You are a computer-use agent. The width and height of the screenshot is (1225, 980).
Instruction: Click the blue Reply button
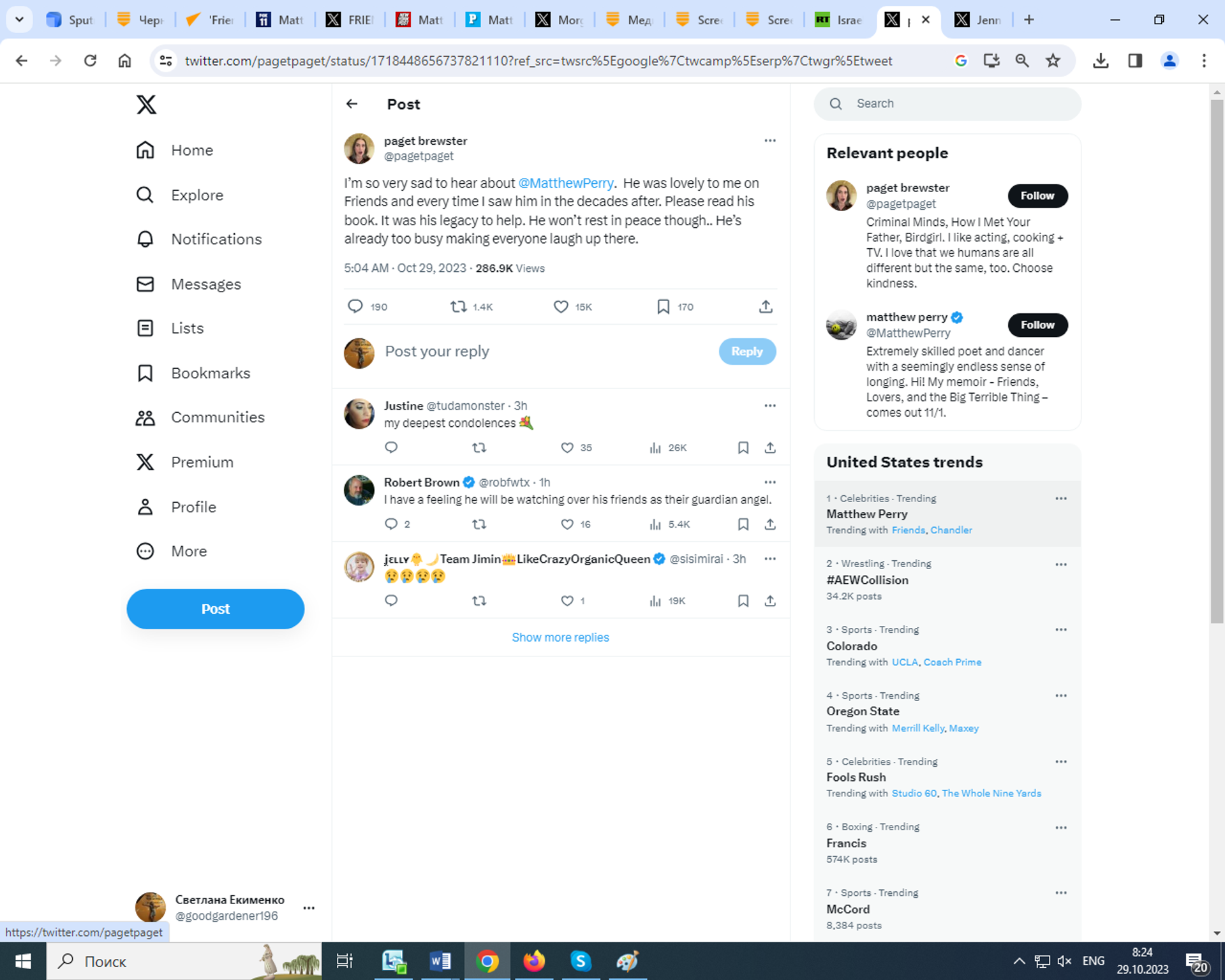(x=747, y=352)
